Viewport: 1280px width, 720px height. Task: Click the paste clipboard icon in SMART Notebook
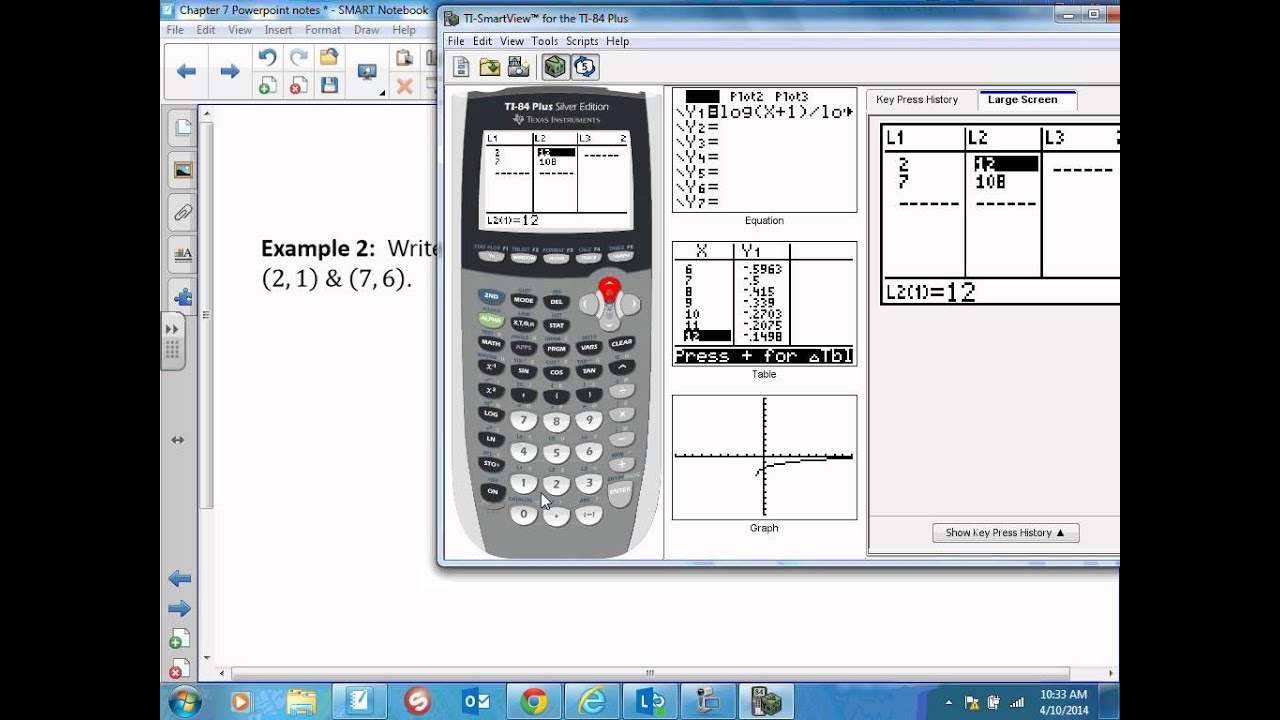point(404,58)
